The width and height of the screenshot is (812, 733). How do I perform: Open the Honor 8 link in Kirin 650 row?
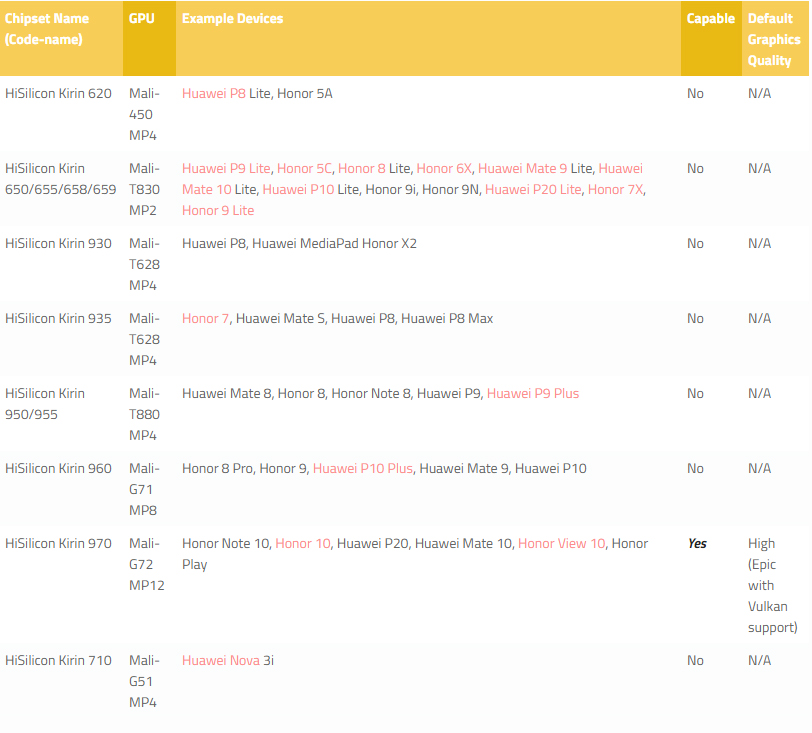(x=361, y=169)
